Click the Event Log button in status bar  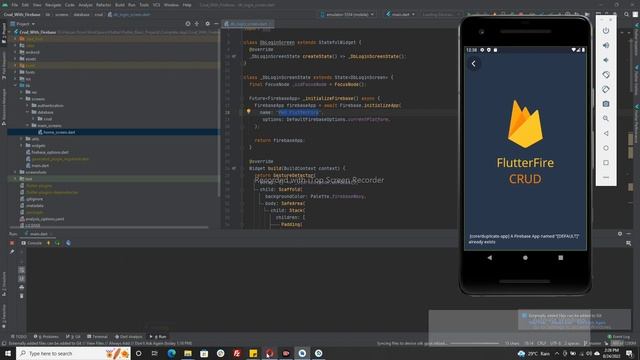pyautogui.click(x=618, y=337)
